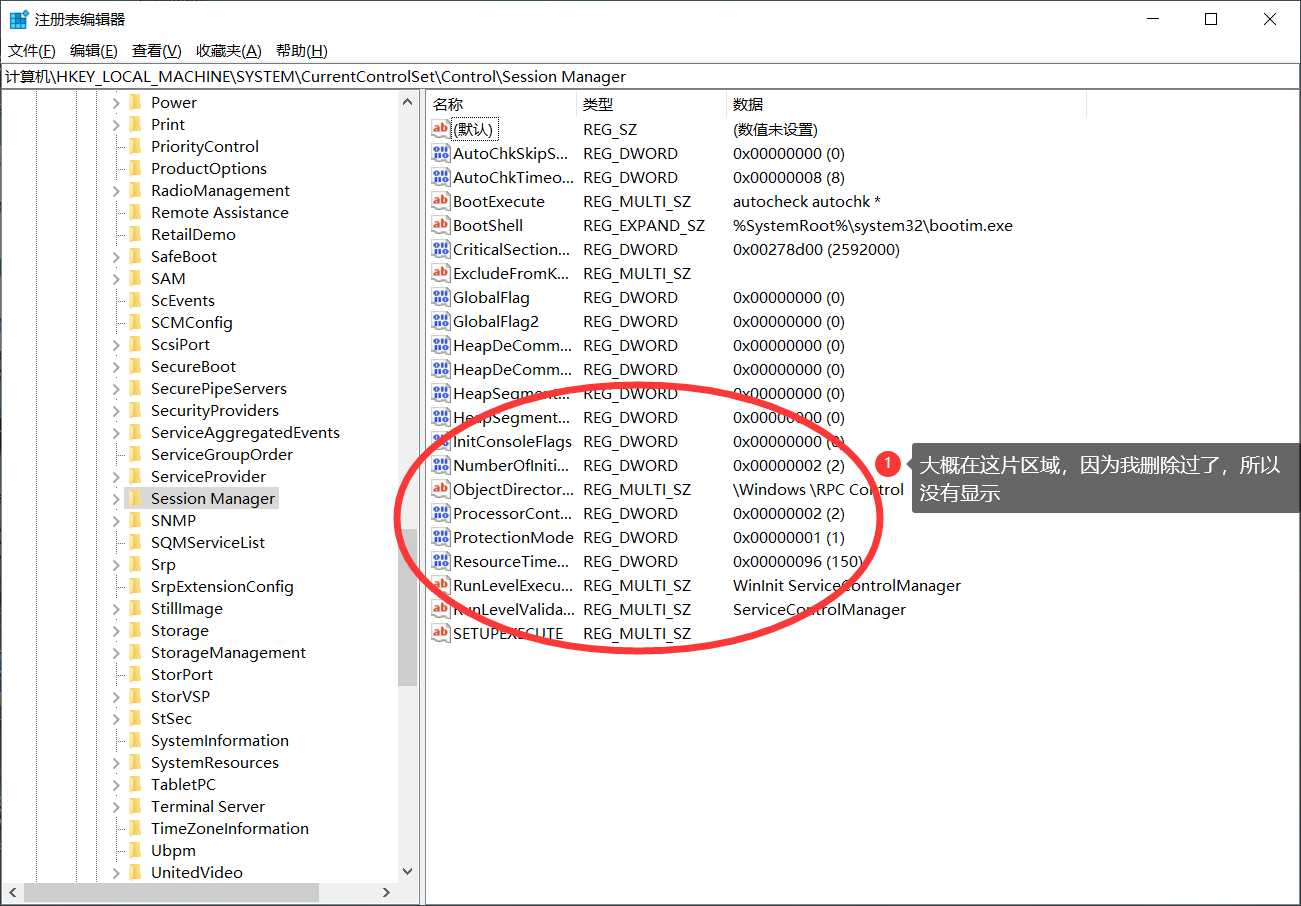Click the ExcludeFromK... value icon
This screenshot has width=1301, height=906.
pyautogui.click(x=441, y=273)
